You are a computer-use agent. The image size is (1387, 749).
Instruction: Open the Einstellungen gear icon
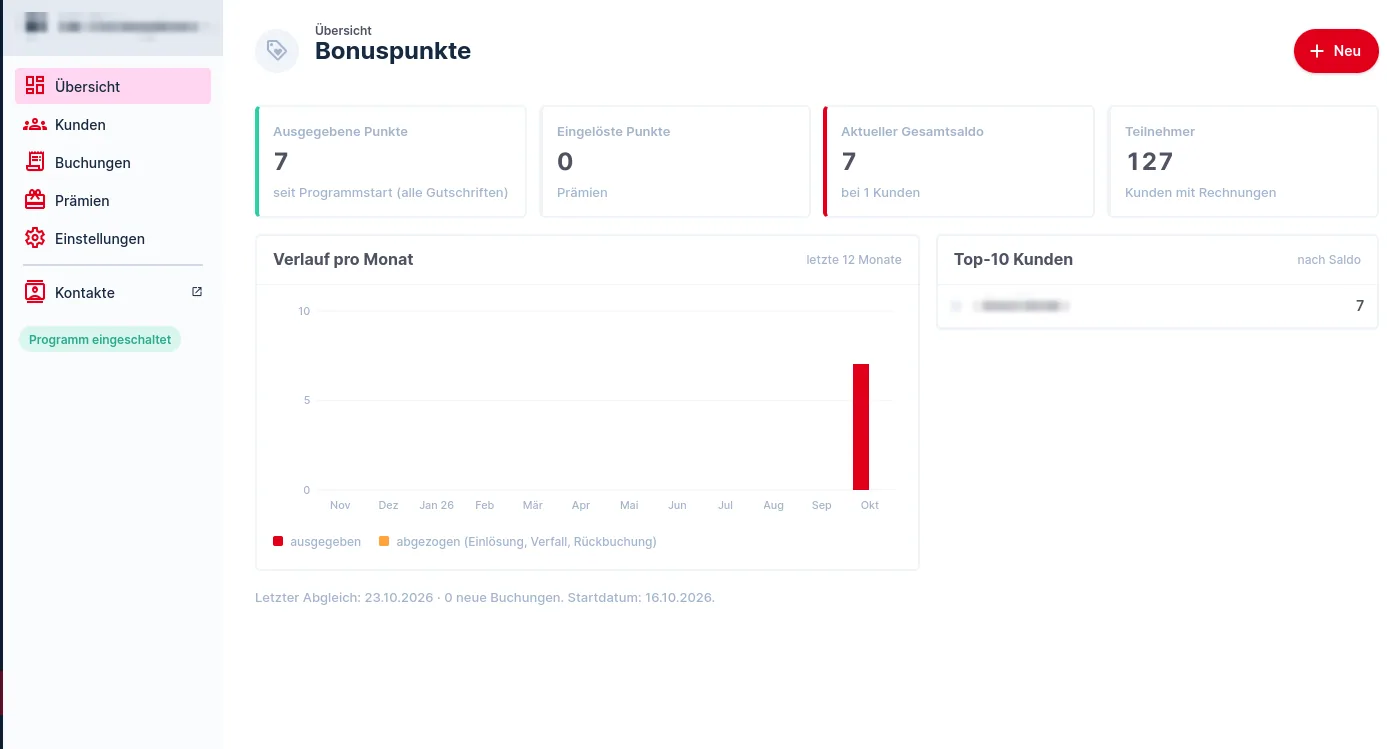tap(35, 238)
